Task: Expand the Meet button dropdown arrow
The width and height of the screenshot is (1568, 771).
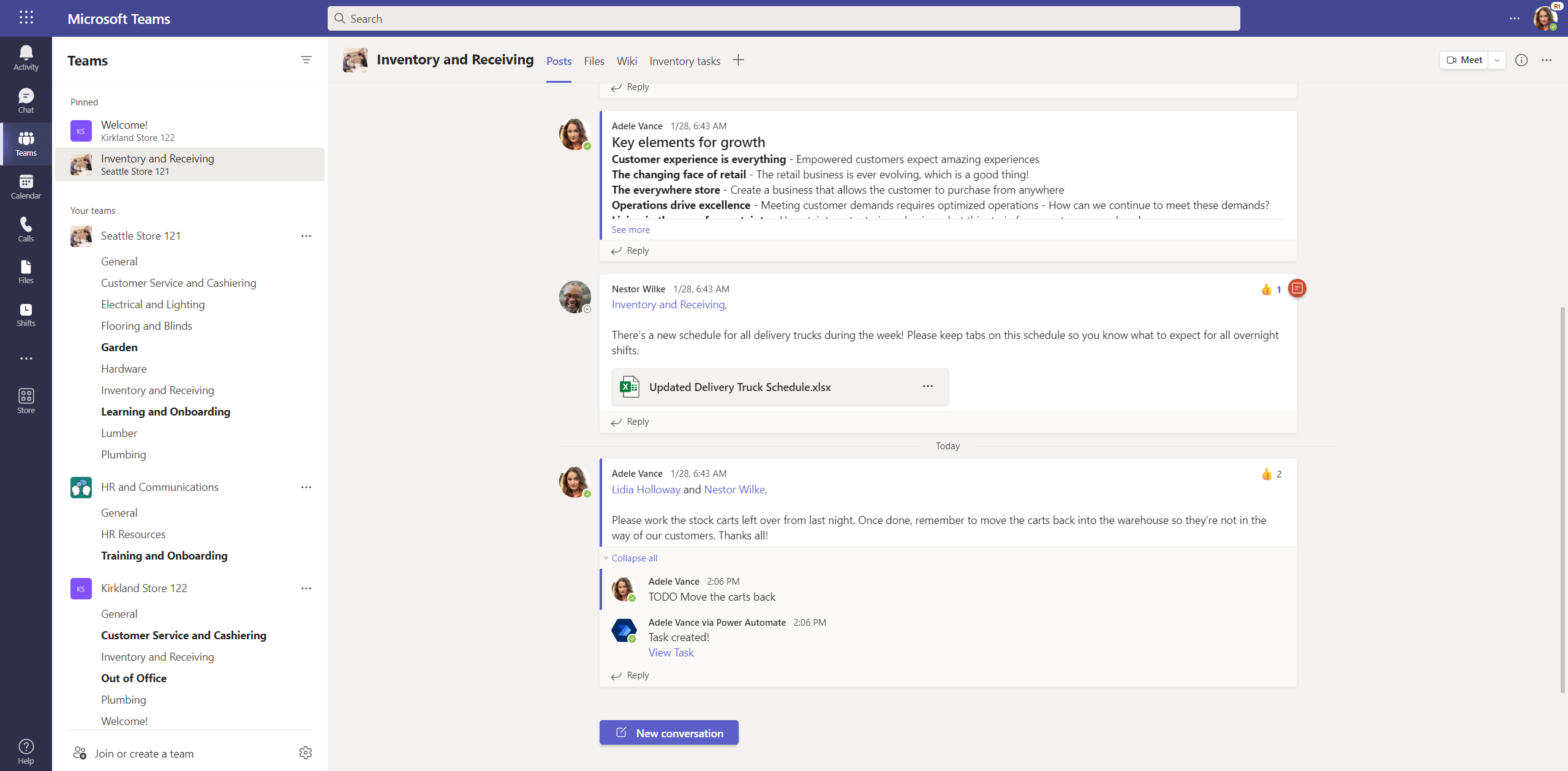Action: click(x=1496, y=59)
